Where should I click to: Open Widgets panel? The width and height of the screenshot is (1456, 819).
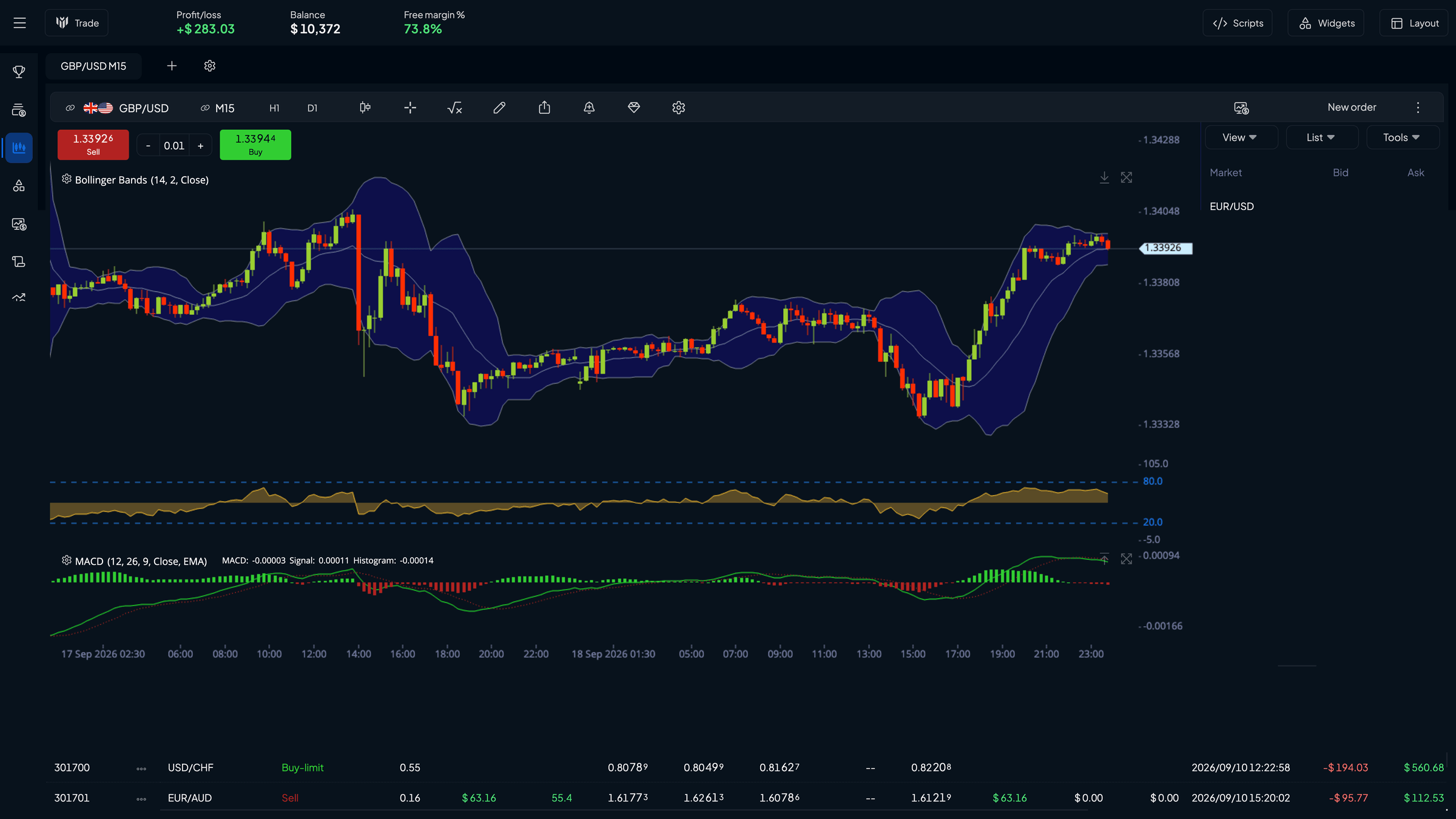click(1326, 23)
